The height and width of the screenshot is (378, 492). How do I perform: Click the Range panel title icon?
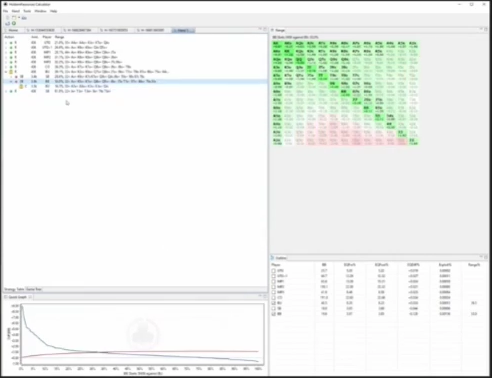(272, 30)
